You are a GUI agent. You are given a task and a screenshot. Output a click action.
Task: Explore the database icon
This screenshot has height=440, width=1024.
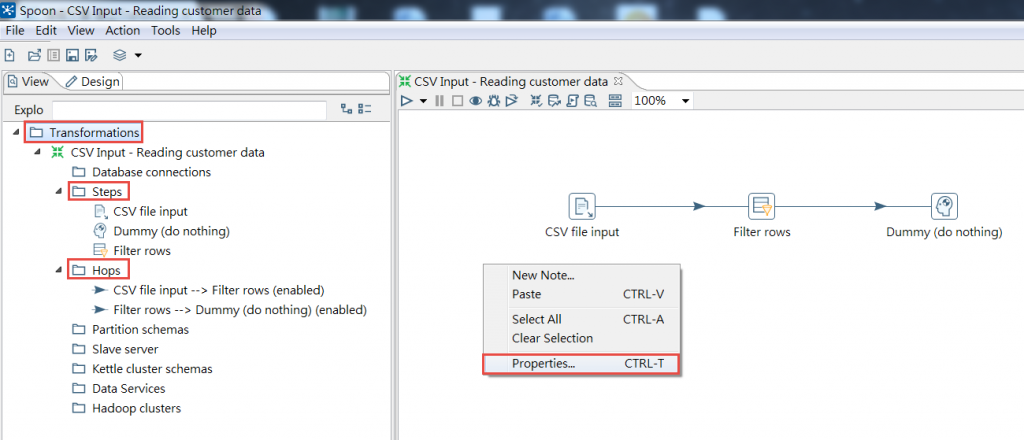click(x=590, y=101)
